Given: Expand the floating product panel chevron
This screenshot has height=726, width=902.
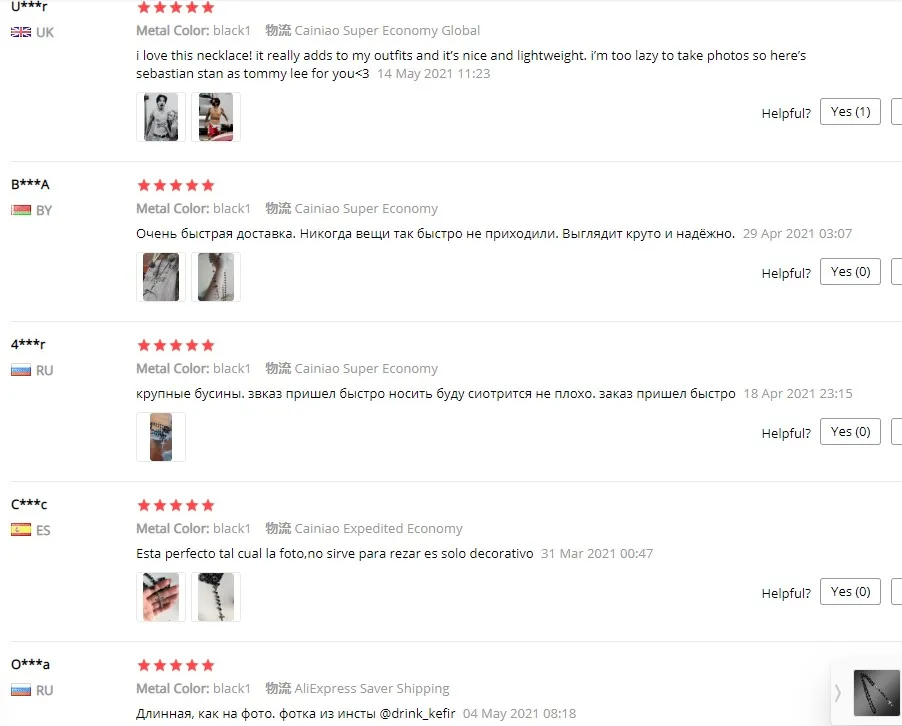Looking at the screenshot, I should pyautogui.click(x=838, y=693).
